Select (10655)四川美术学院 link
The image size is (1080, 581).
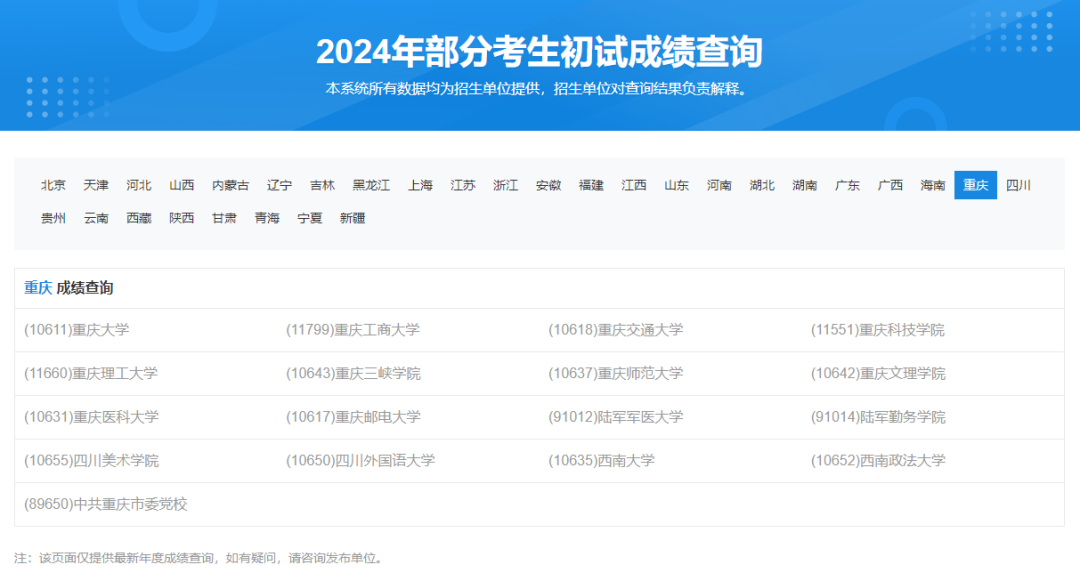92,461
